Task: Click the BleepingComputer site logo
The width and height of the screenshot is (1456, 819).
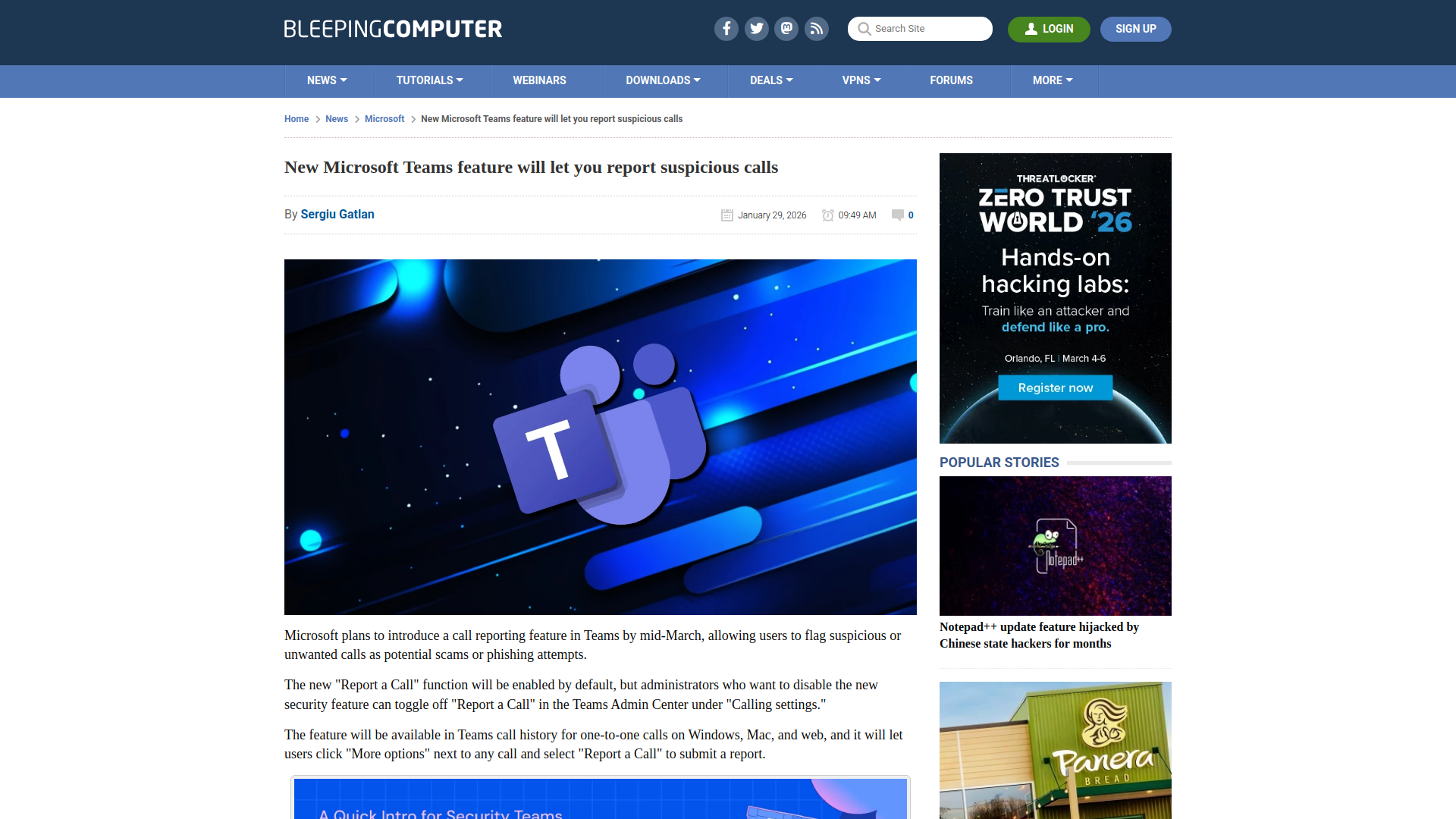Action: pos(393,29)
